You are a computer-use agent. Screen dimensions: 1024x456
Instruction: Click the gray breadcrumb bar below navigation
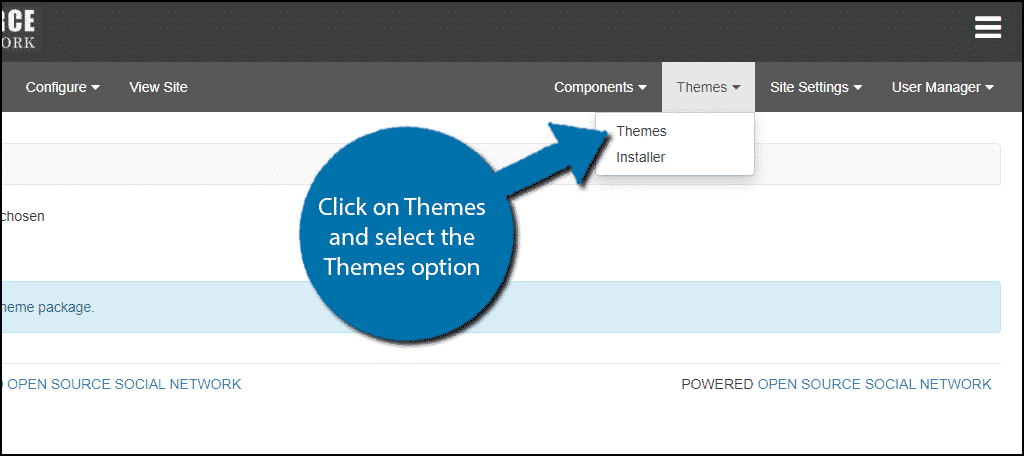click(x=501, y=164)
